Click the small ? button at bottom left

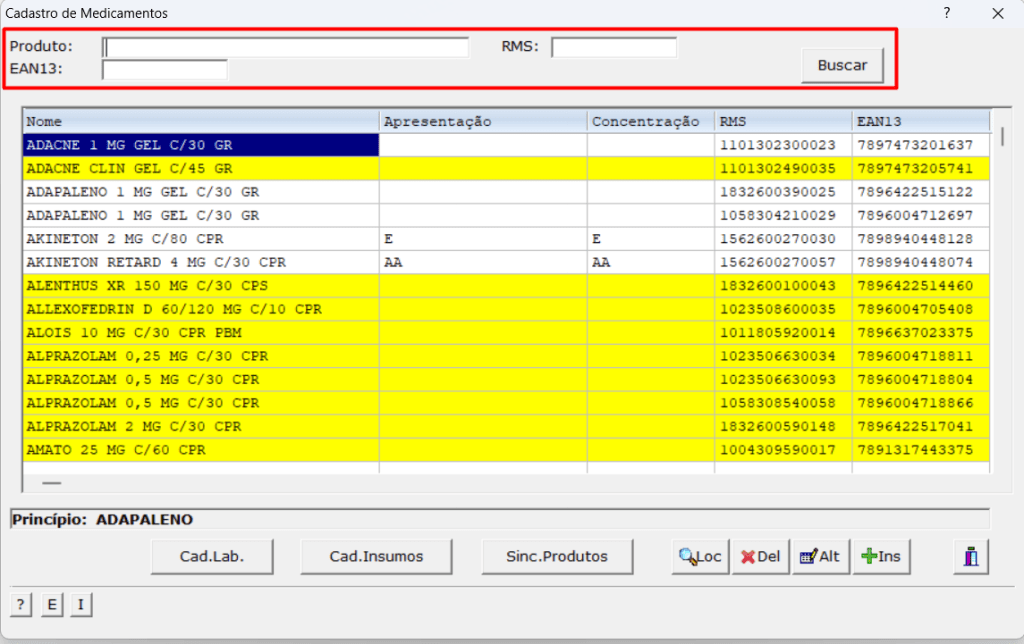[x=20, y=604]
